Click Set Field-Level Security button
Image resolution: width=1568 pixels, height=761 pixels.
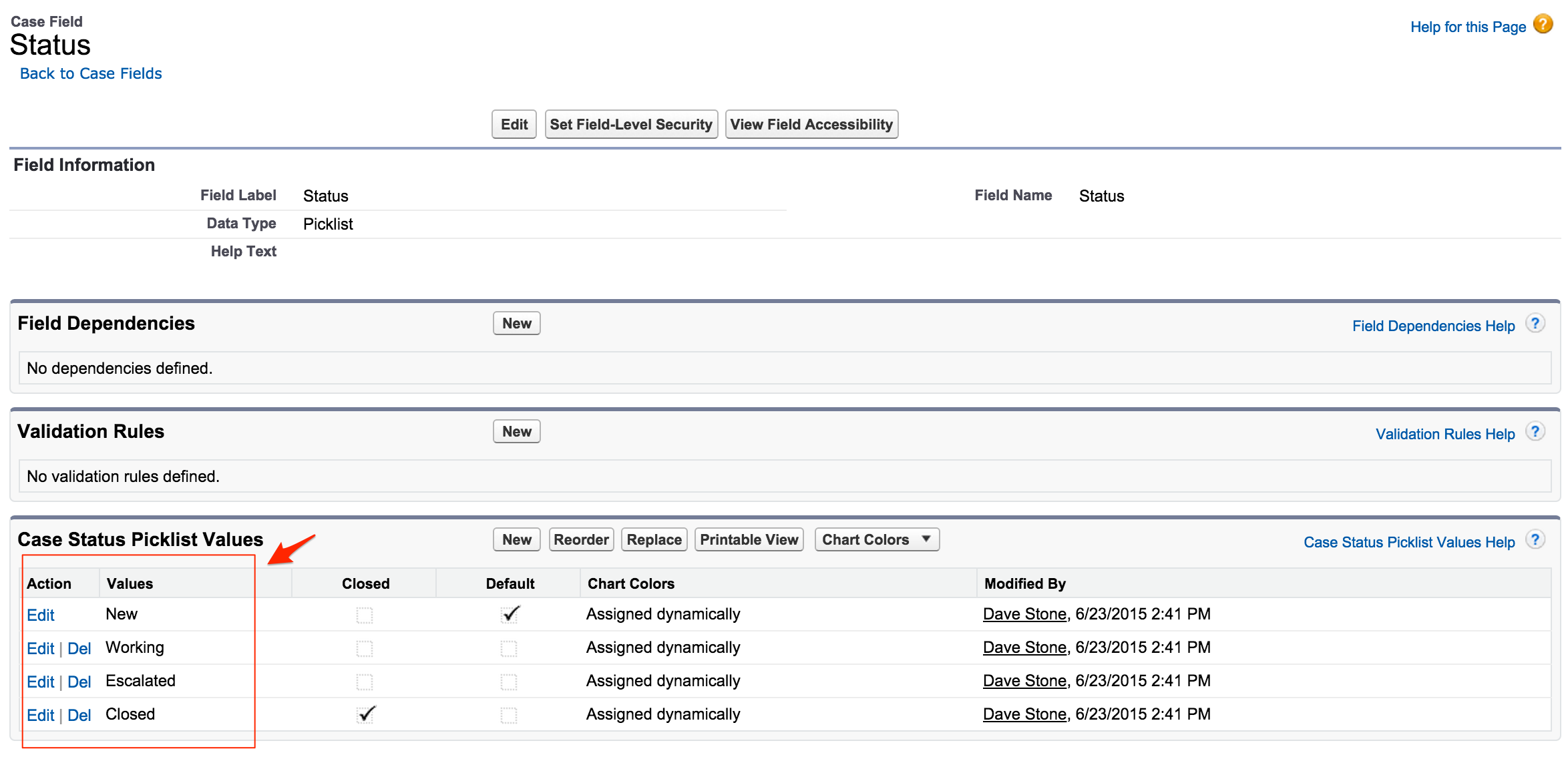click(x=630, y=124)
